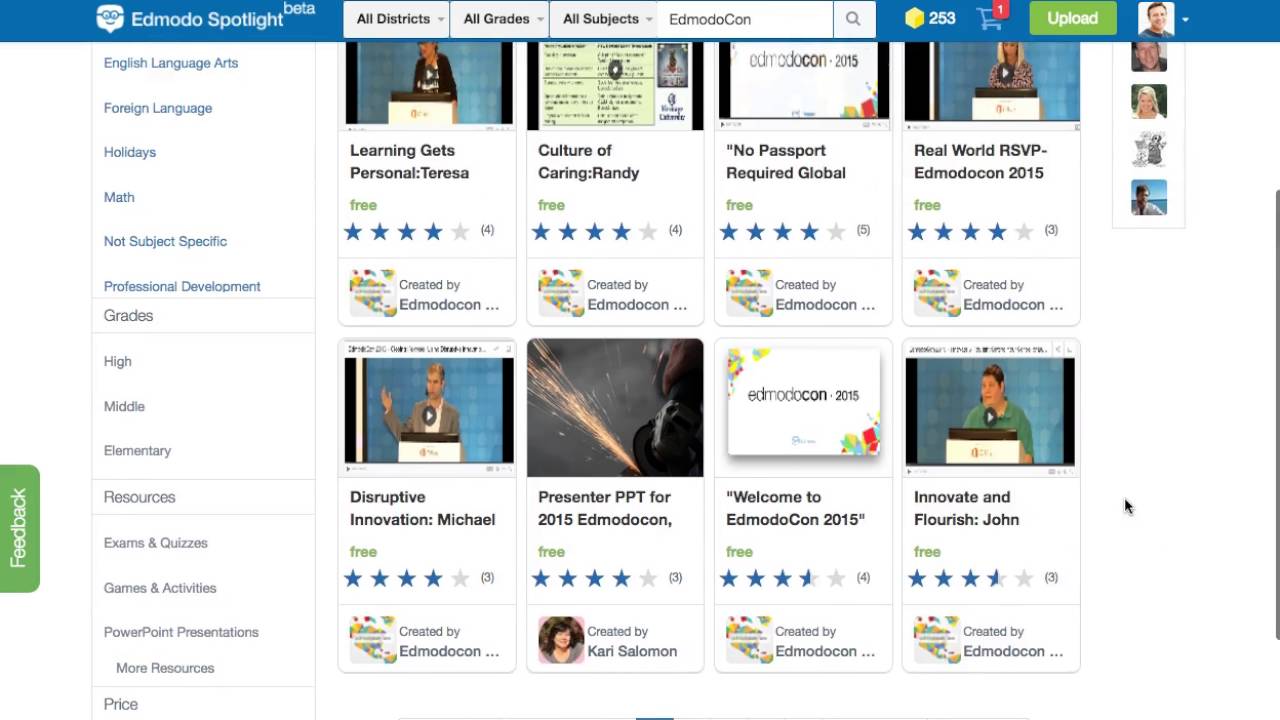1280x720 pixels.
Task: Click the green Upload button
Action: [x=1071, y=18]
